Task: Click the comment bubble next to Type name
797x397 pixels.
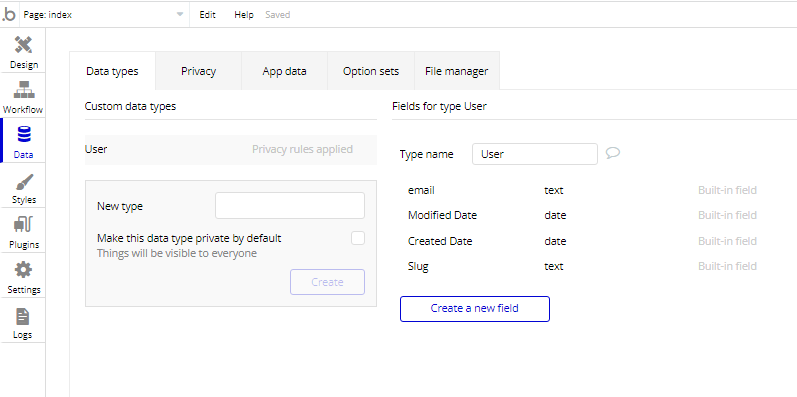Action: (x=613, y=153)
